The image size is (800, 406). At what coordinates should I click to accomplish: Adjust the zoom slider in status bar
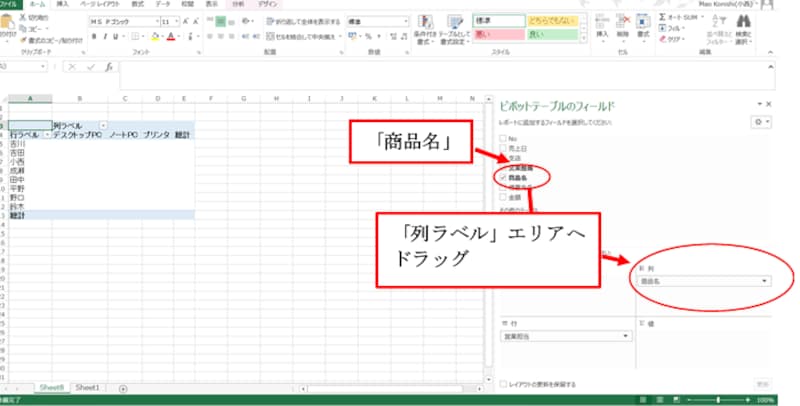(718, 399)
